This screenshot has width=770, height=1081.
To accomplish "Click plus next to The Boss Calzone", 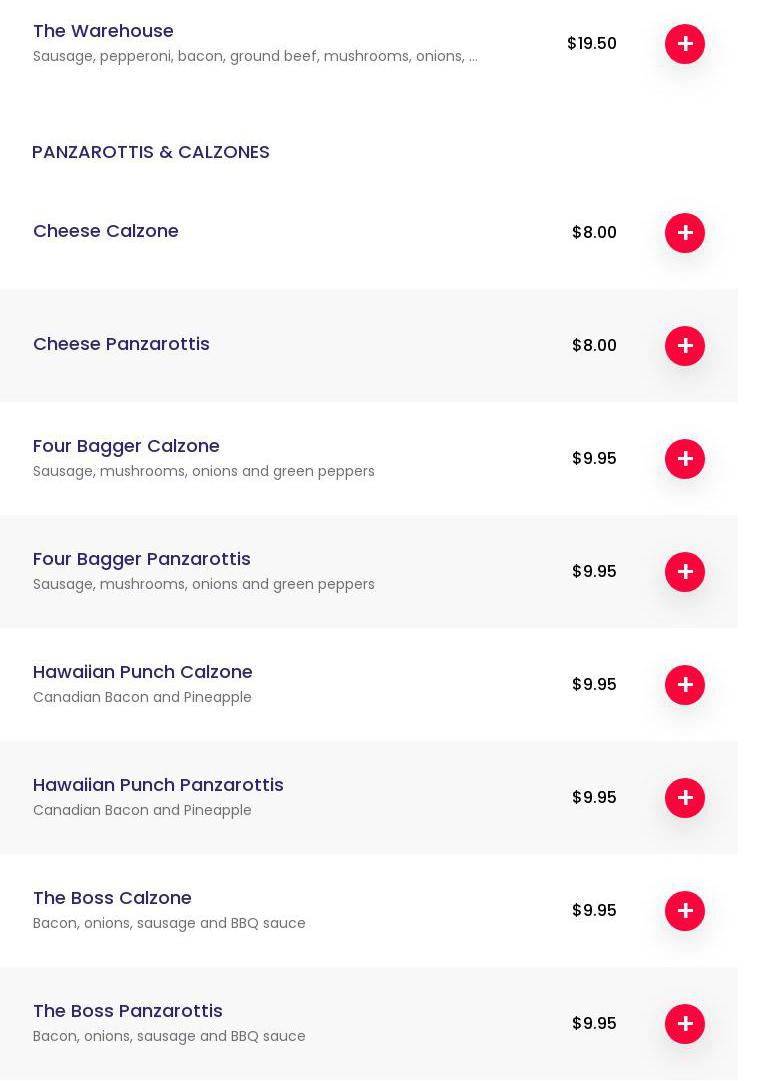I will click(x=684, y=911).
